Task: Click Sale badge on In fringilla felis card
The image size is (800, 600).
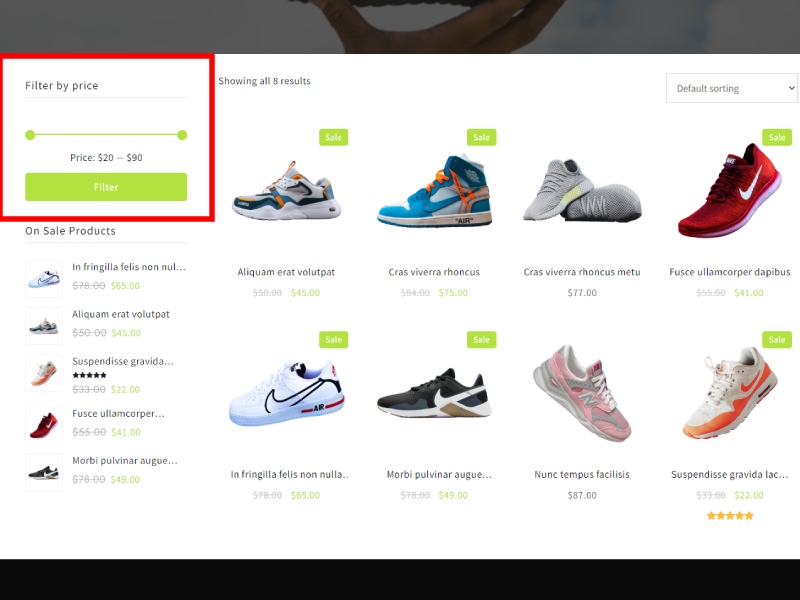Action: 334,340
